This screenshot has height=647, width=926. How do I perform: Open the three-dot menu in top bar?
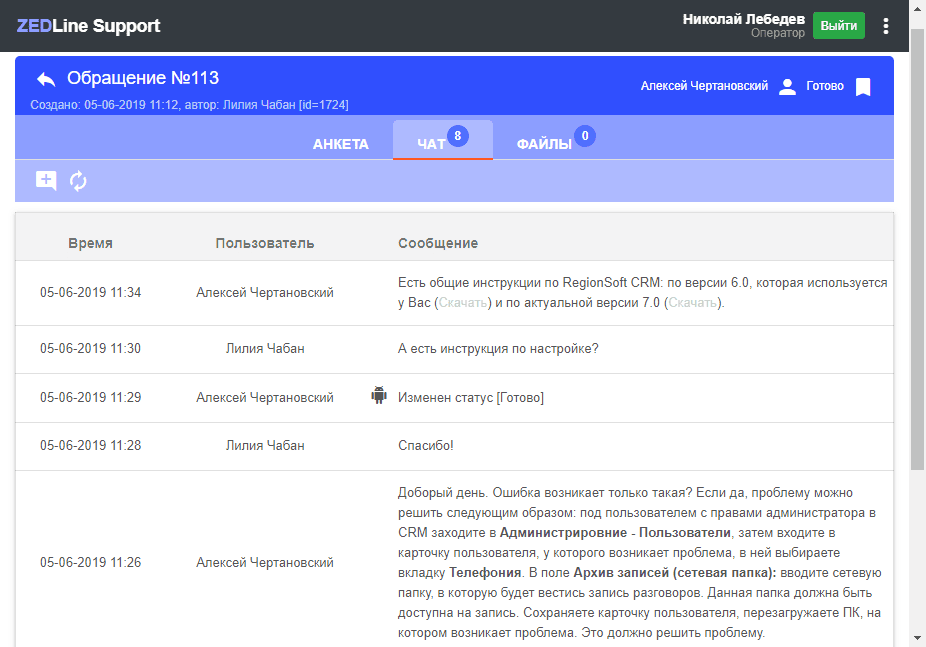pos(886,26)
